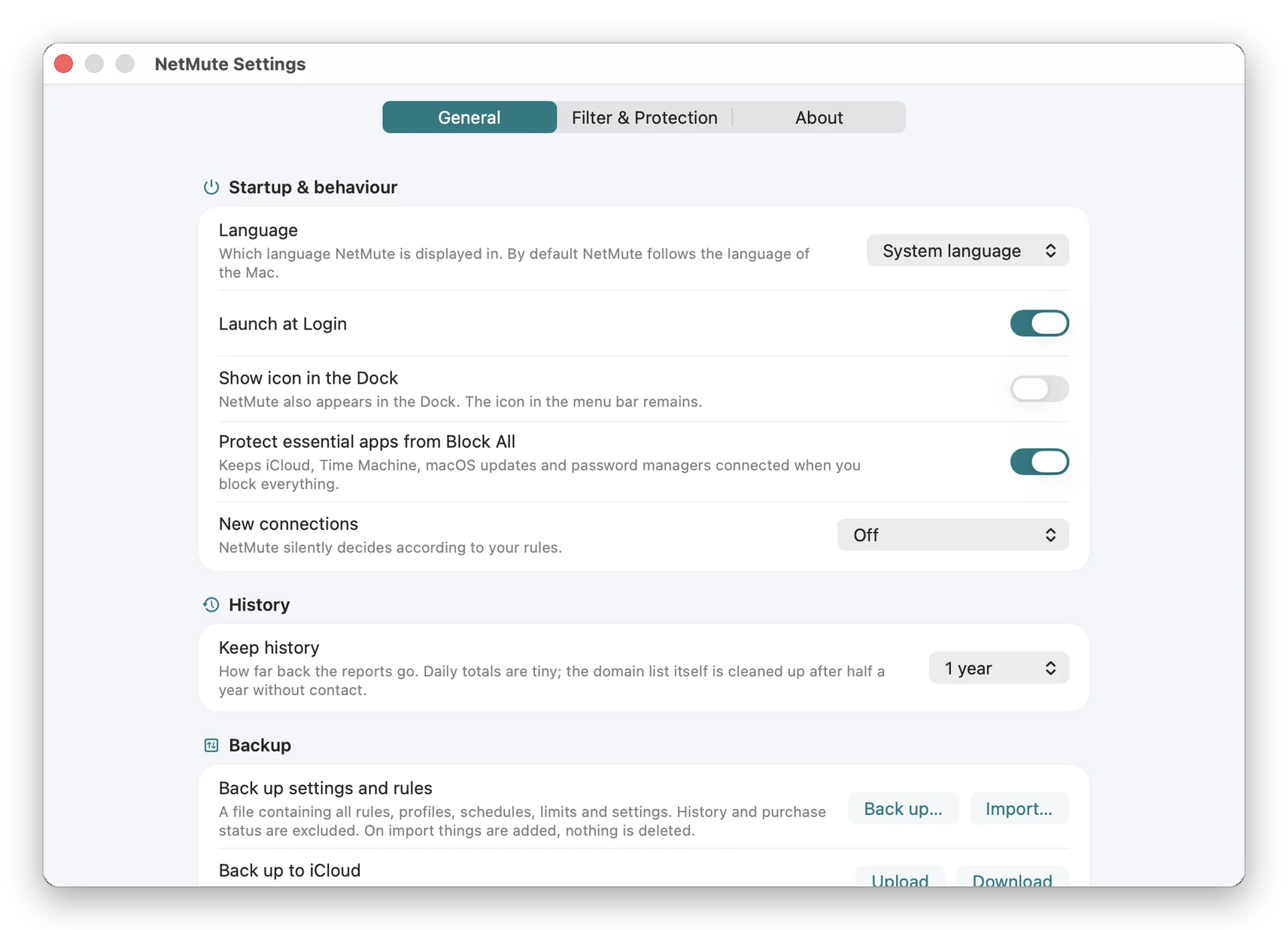
Task: Click the Backup section icon
Action: (211, 745)
